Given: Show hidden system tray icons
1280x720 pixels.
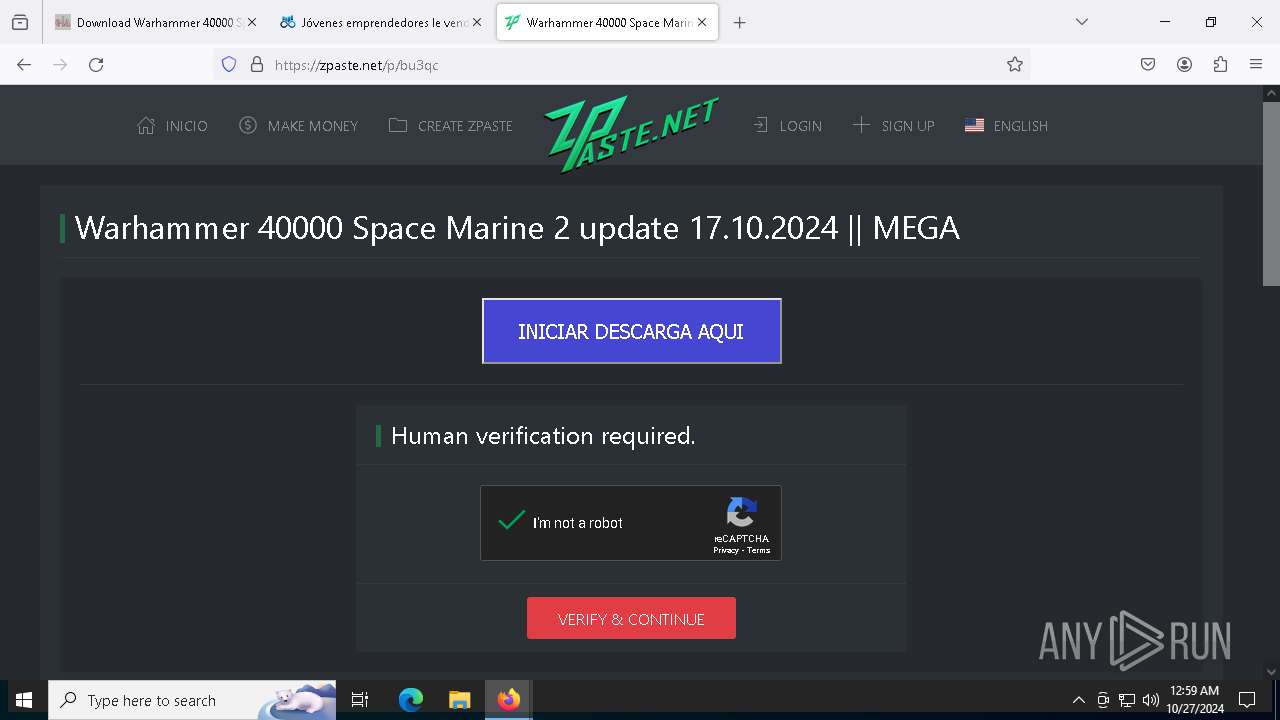Looking at the screenshot, I should (x=1078, y=700).
